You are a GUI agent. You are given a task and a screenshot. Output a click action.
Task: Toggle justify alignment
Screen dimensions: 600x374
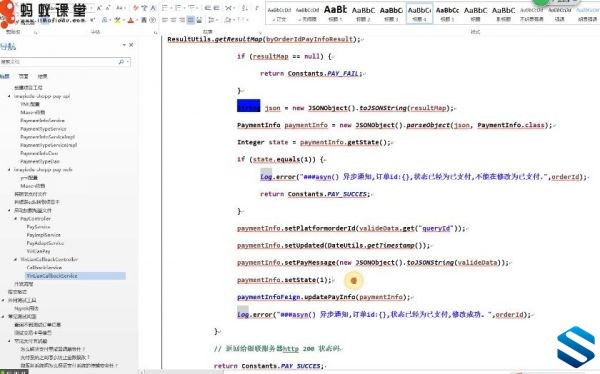coord(191,20)
